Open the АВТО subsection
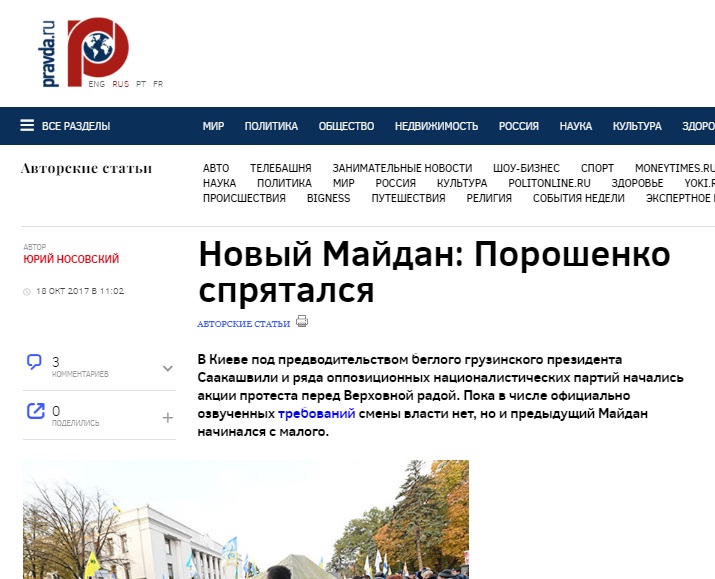This screenshot has height=579, width=715. [216, 168]
